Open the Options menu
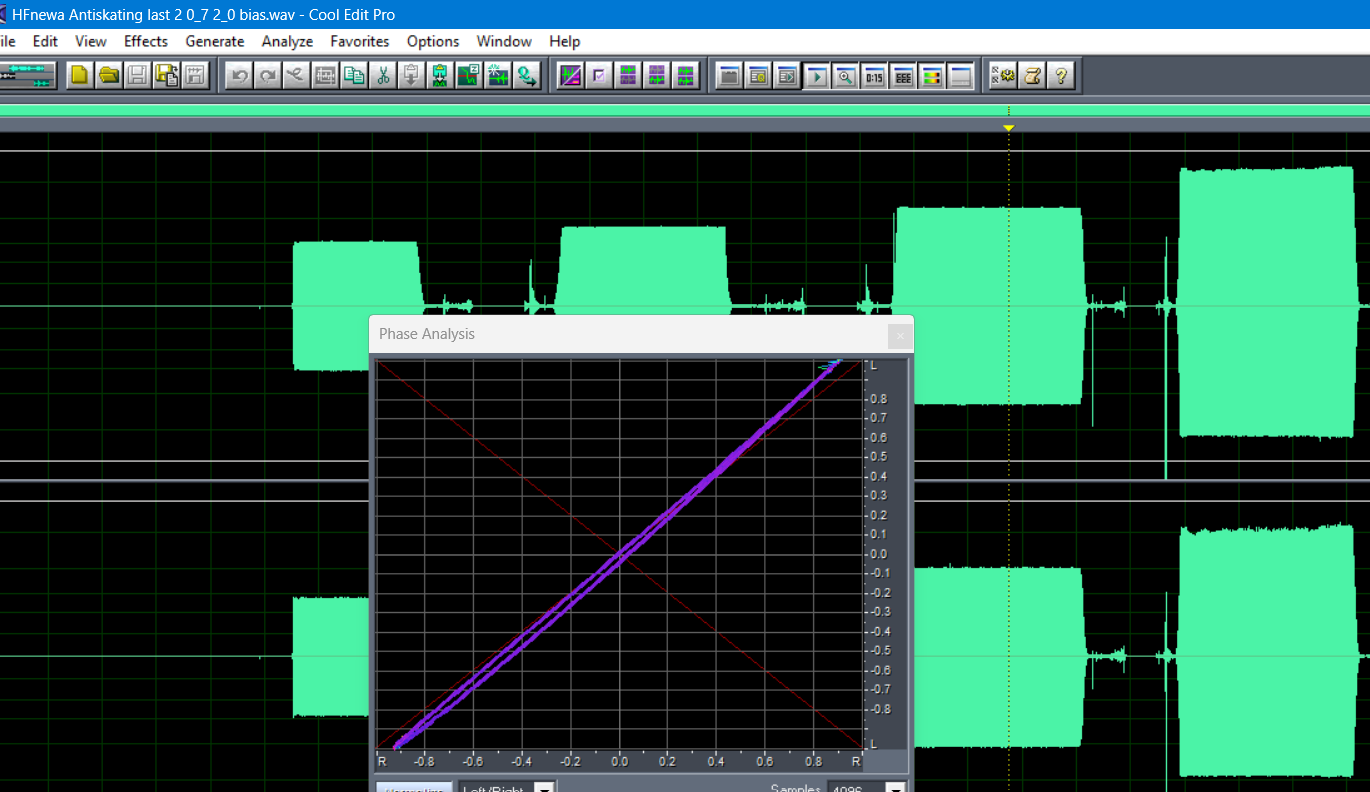The width and height of the screenshot is (1370, 792). click(x=433, y=41)
